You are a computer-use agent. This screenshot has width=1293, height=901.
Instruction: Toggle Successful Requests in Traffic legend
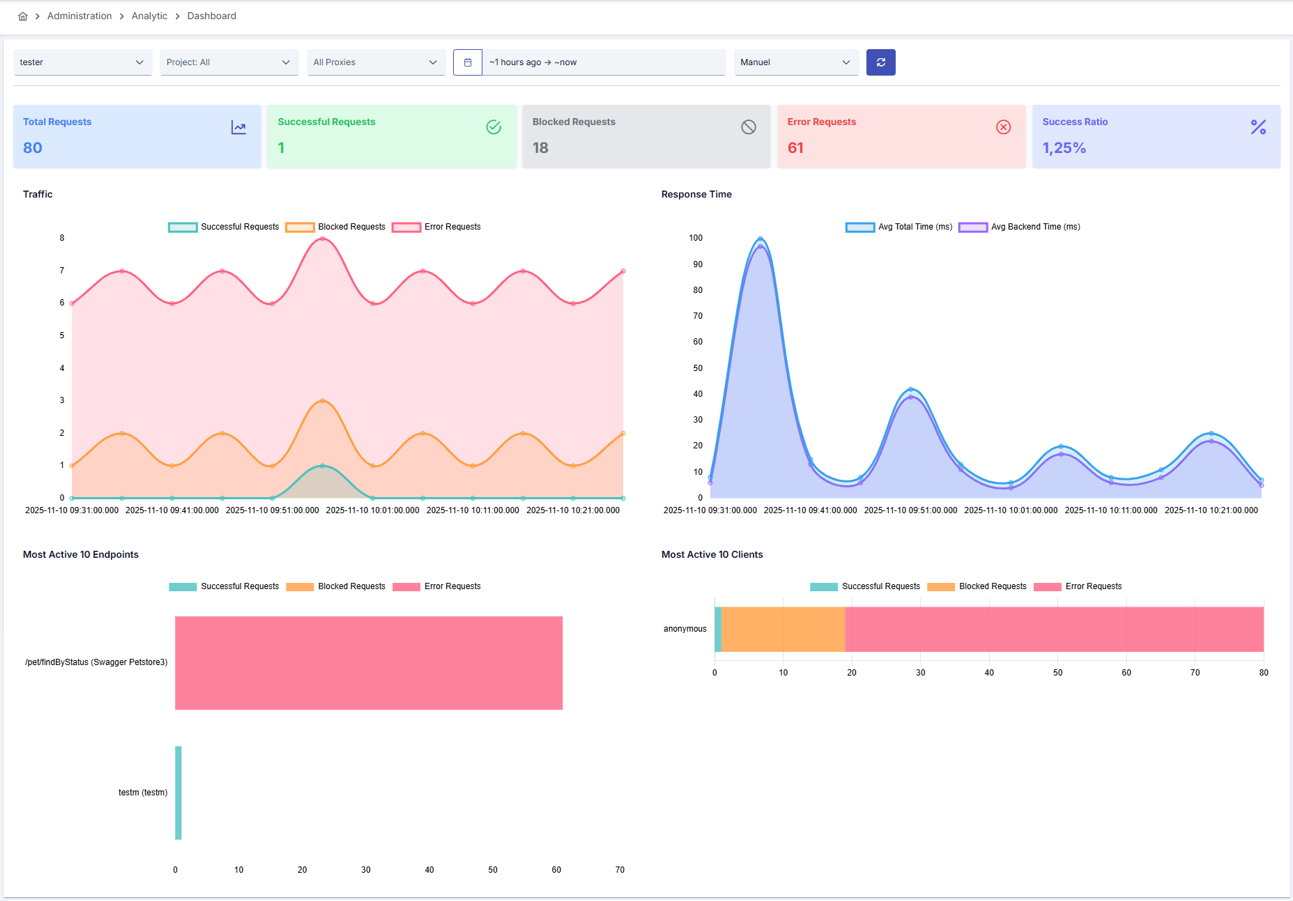coord(224,227)
